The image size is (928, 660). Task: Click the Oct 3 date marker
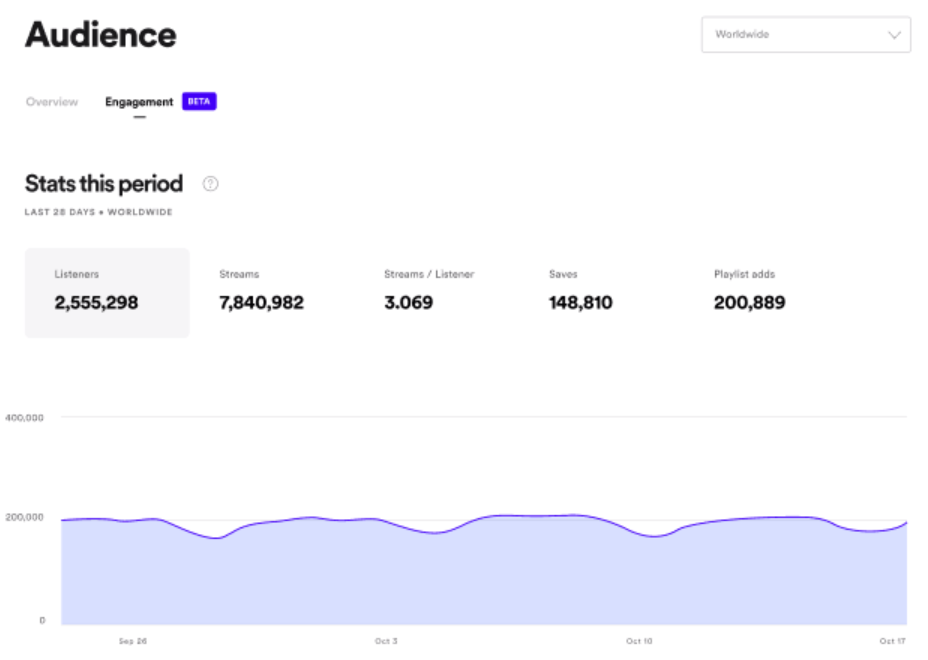[x=386, y=641]
